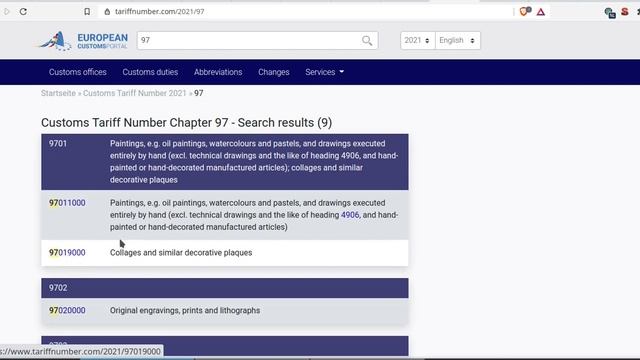This screenshot has width=640, height=360.
Task: Click the 9702 heading row
Action: (224, 288)
